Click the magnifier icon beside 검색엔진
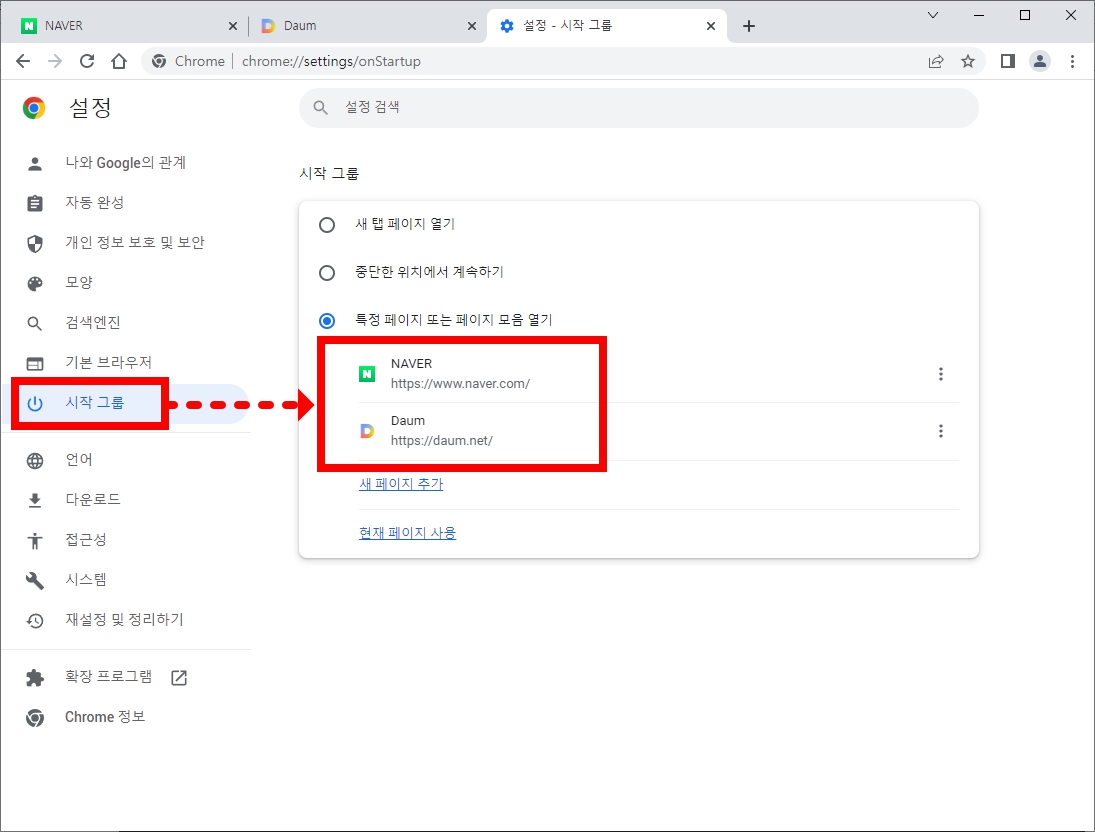The width and height of the screenshot is (1095, 832). (x=34, y=323)
